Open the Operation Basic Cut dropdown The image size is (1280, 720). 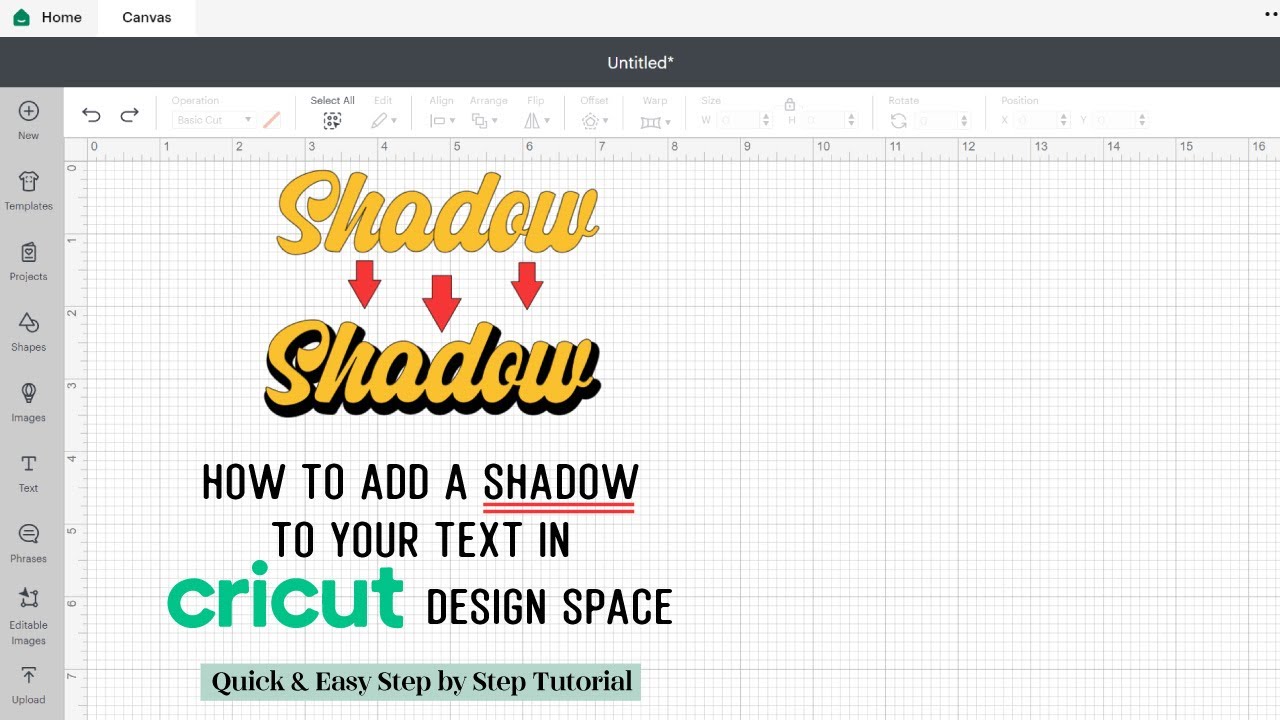pyautogui.click(x=214, y=120)
